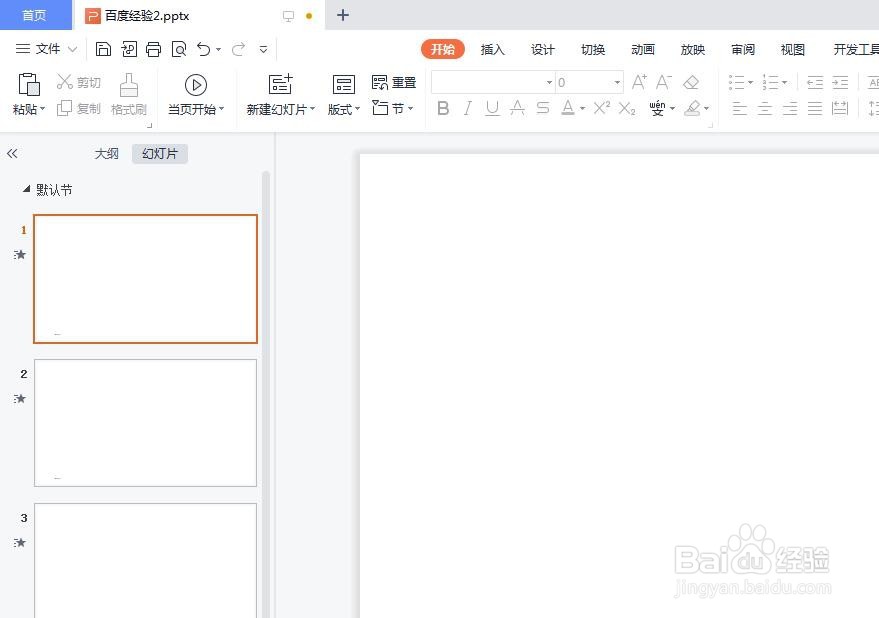Screen dimensions: 879x618
Task: Toggle Strikethrough formatting
Action: [543, 108]
